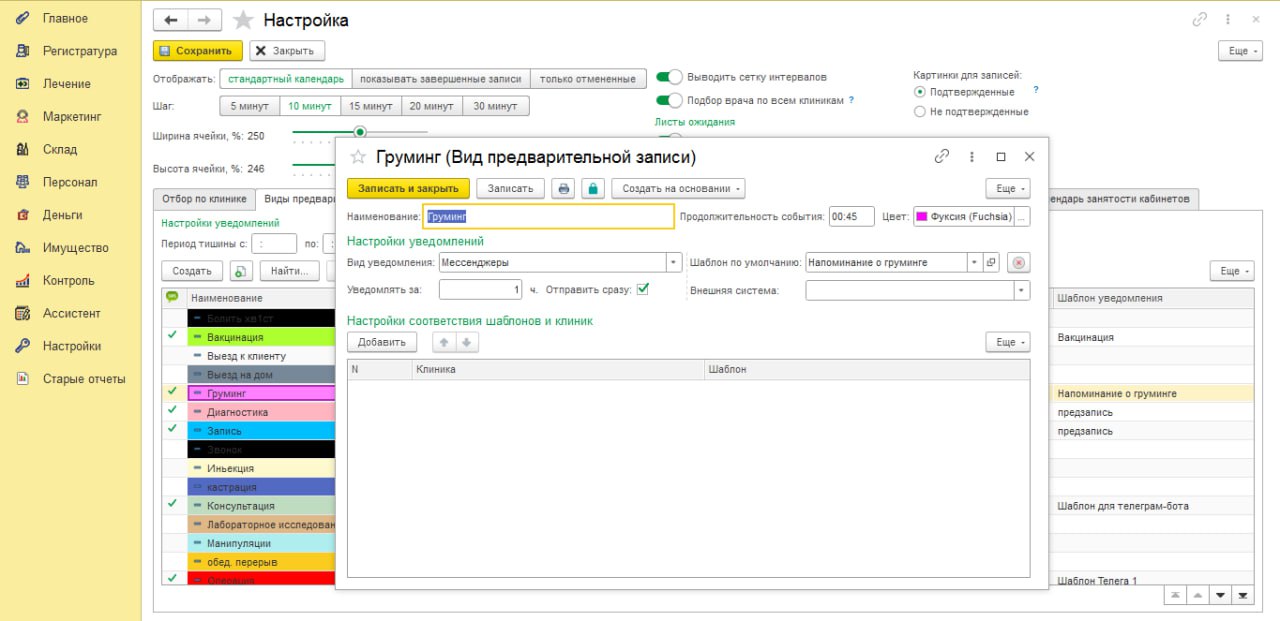Open the Создать на основании dropdown
The image size is (1280, 621).
point(679,188)
